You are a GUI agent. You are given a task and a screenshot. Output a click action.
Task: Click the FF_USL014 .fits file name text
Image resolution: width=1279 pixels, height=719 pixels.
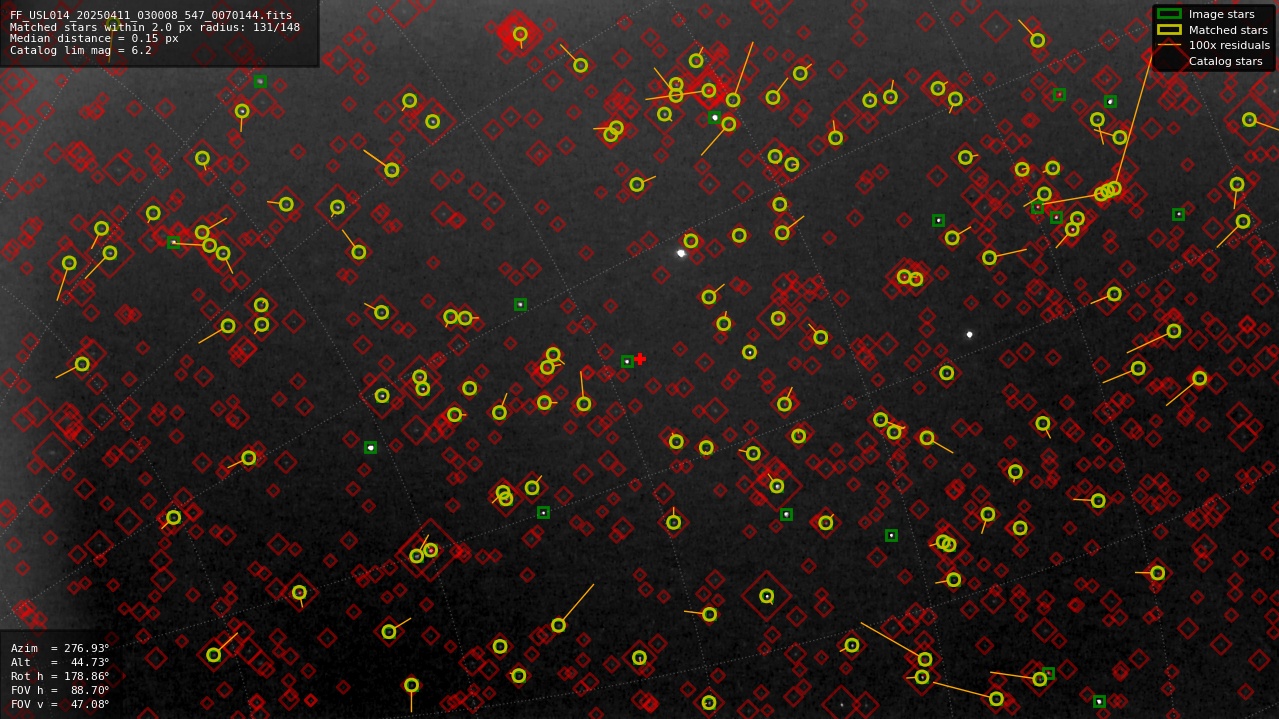pos(151,16)
